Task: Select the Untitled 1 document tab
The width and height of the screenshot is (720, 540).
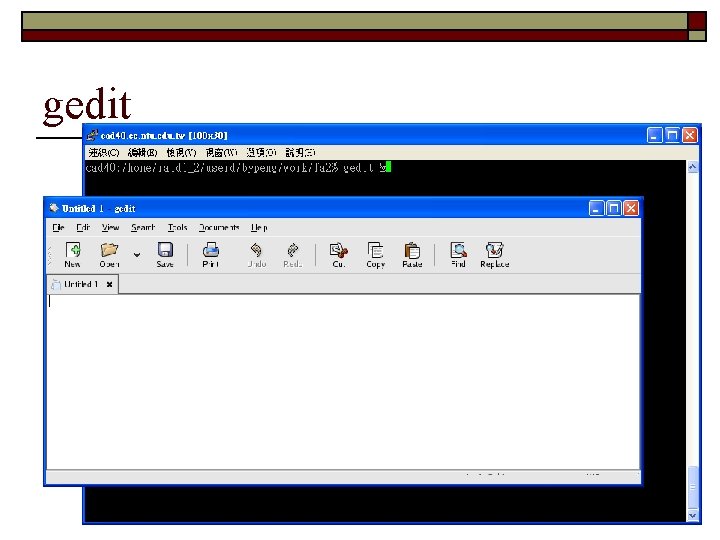Action: click(81, 284)
